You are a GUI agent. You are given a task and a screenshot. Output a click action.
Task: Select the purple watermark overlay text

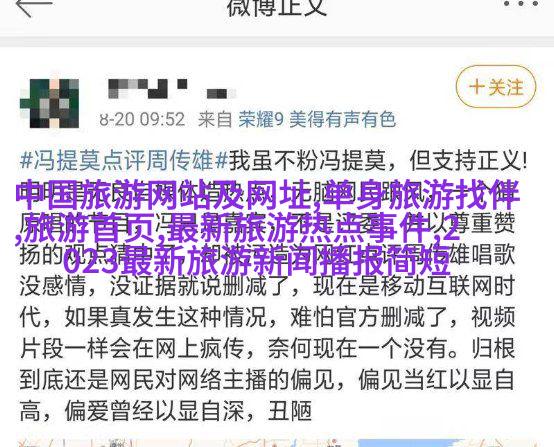pos(267,228)
